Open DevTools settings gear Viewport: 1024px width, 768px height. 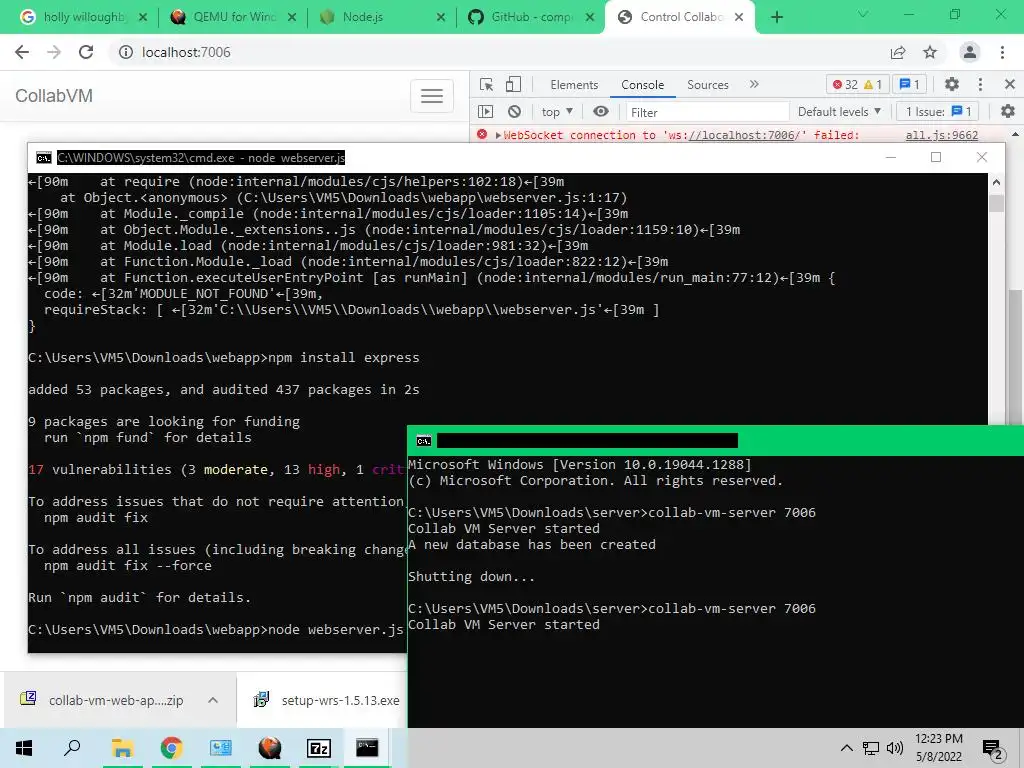(952, 84)
